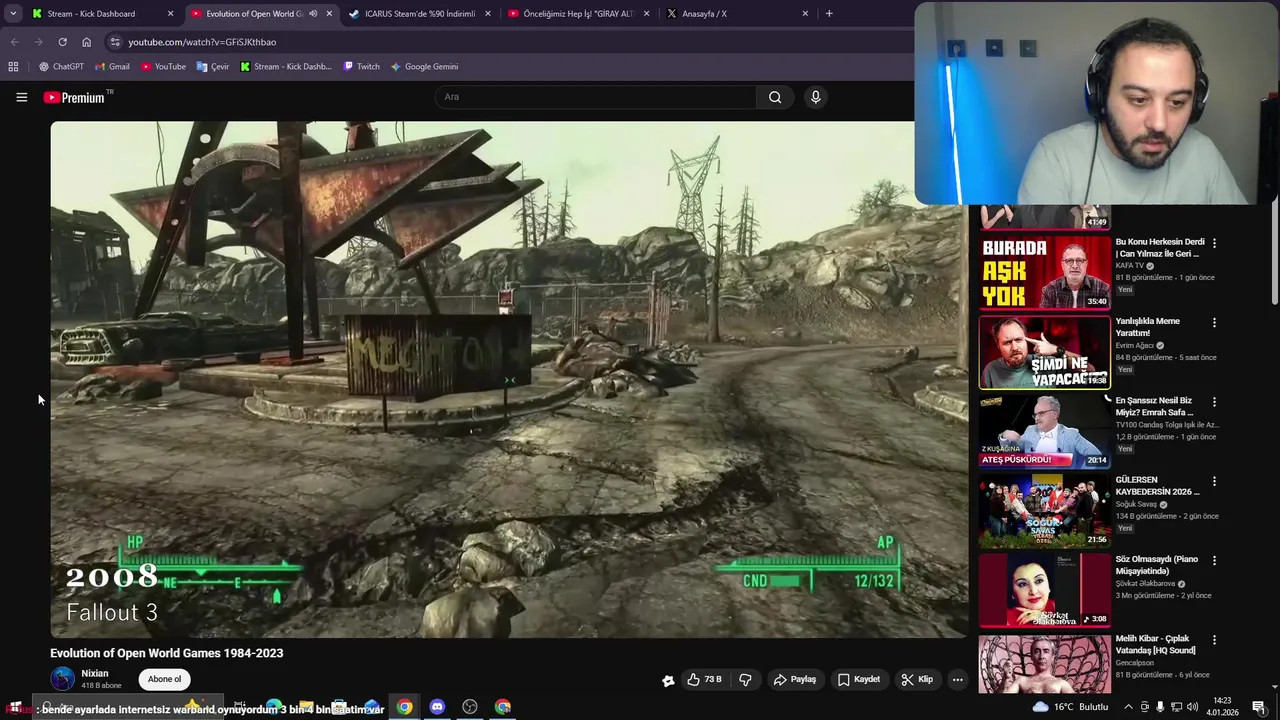
Task: Go back with the browser back arrow
Action: [14, 42]
